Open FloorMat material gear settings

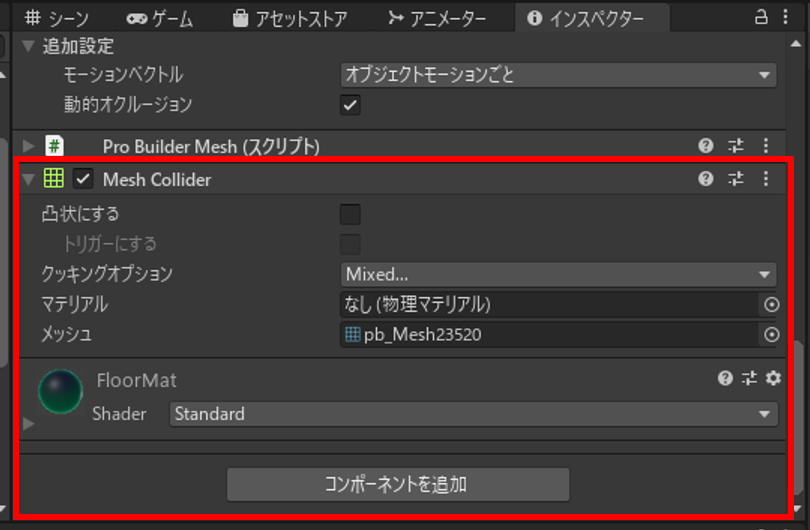[x=772, y=378]
